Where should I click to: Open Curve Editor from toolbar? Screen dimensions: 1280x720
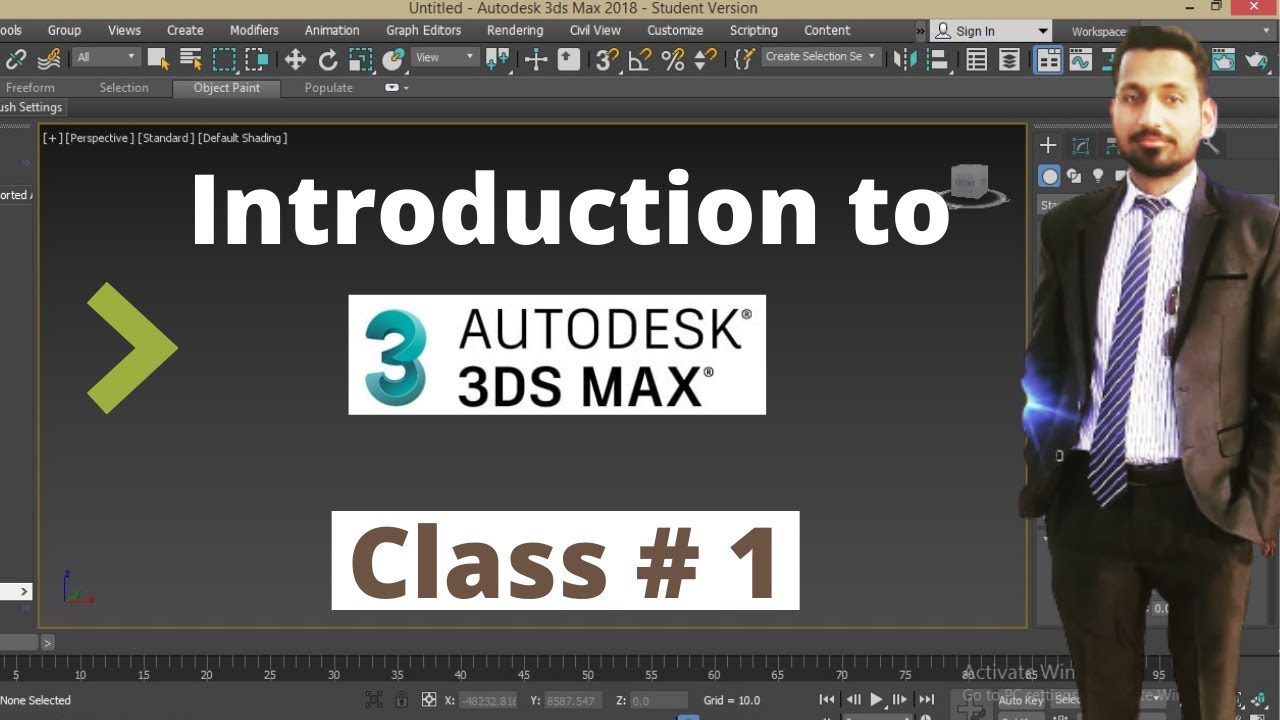tap(1080, 60)
